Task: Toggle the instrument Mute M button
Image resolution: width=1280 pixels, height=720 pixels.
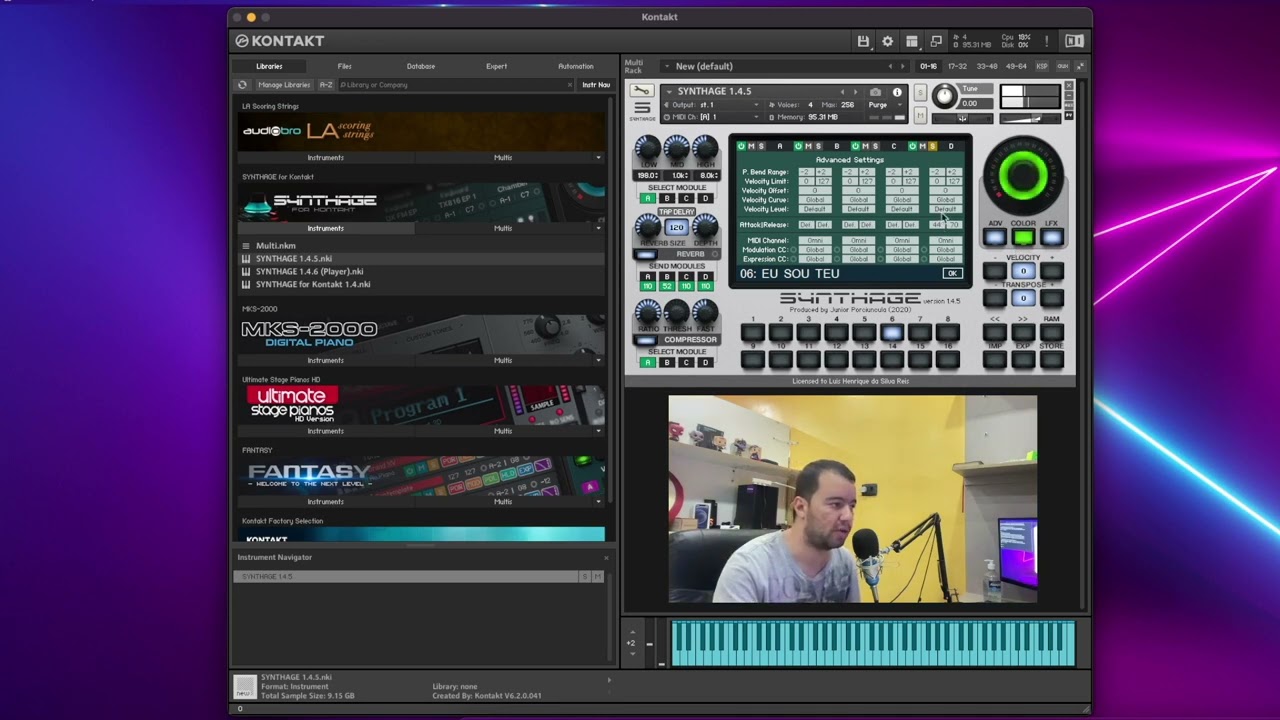Action: point(921,115)
